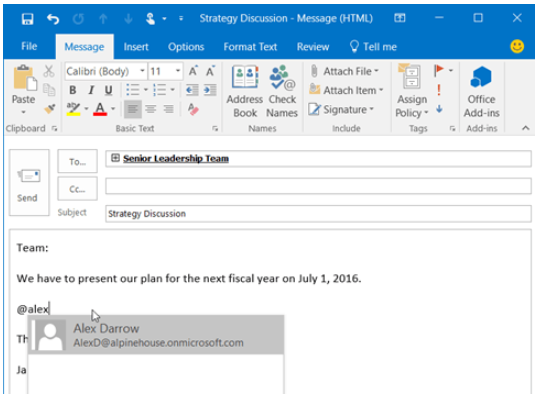Toggle Center paragraph alignment
The height and width of the screenshot is (400, 539).
[x=150, y=109]
